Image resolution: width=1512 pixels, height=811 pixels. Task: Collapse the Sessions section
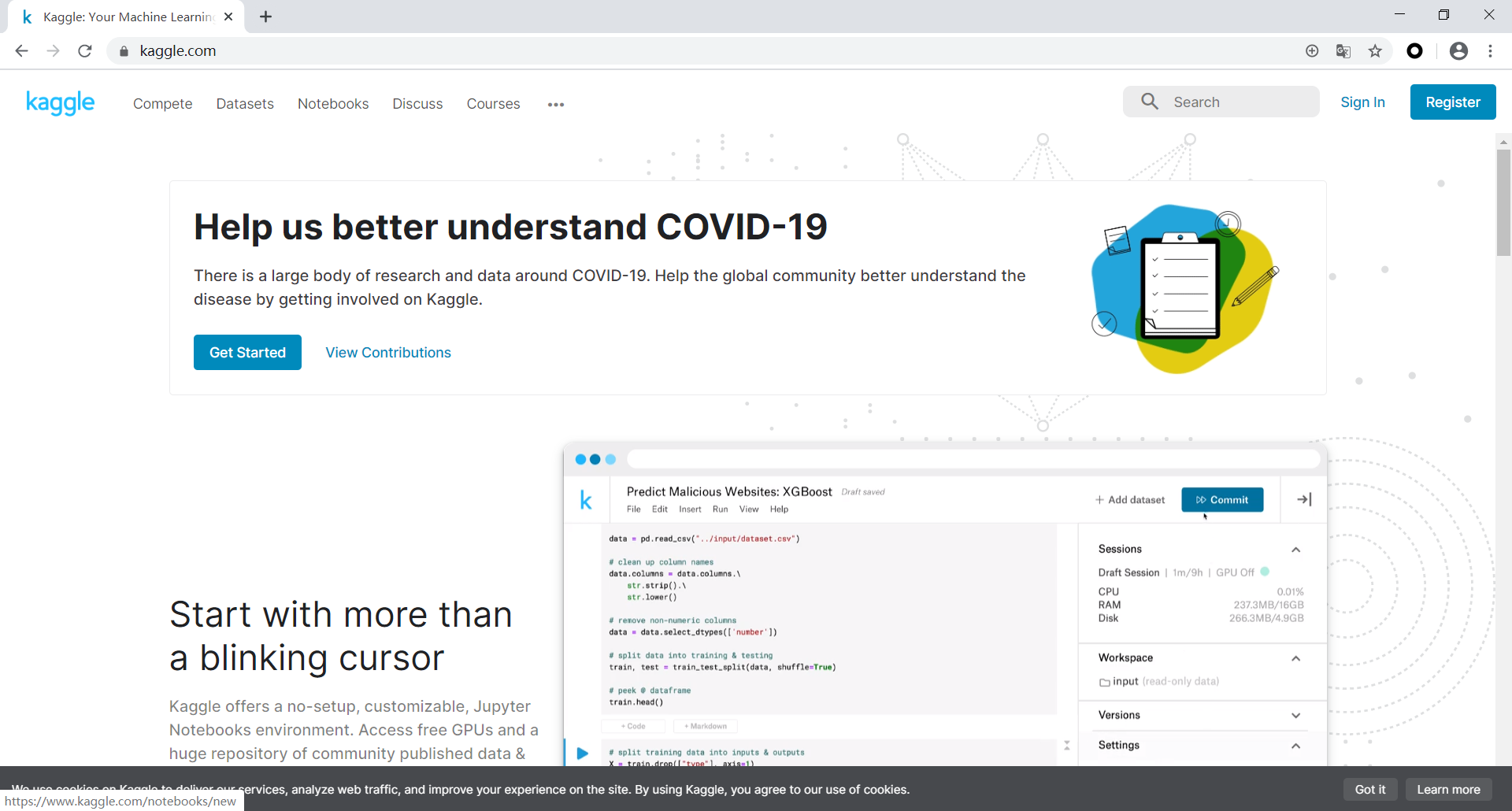(1295, 550)
